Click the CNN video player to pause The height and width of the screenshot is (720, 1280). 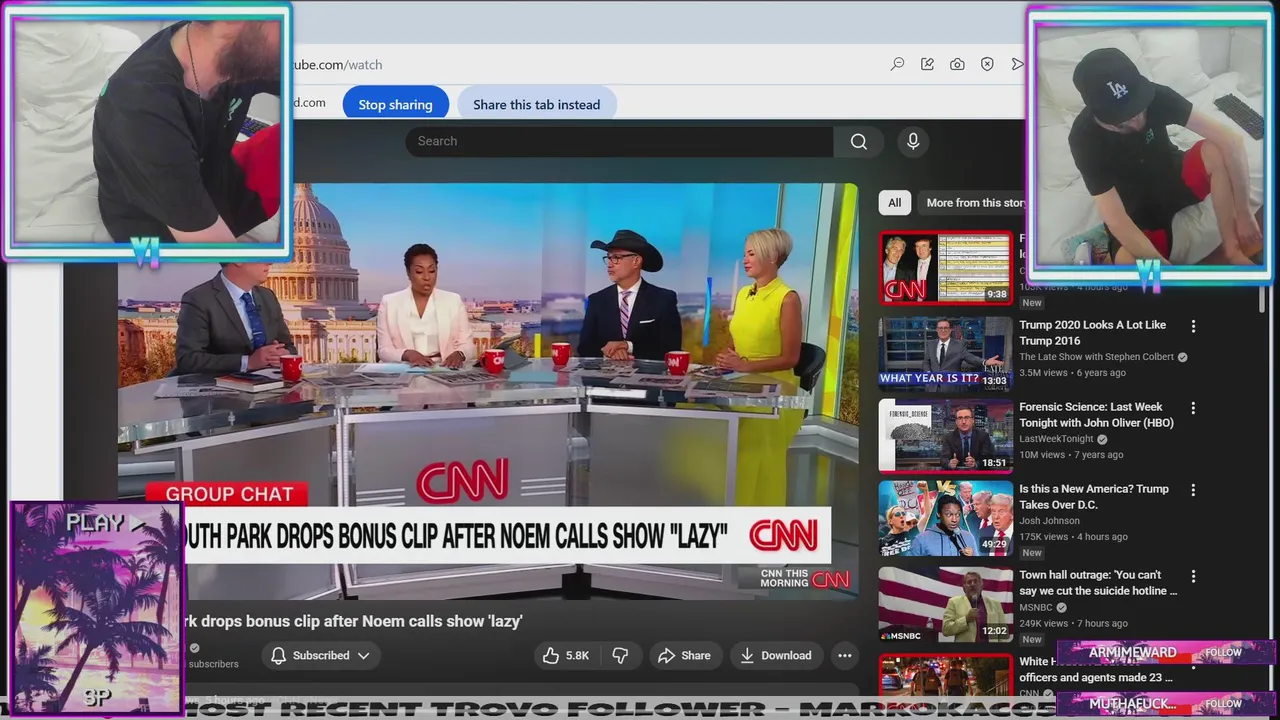coord(488,390)
